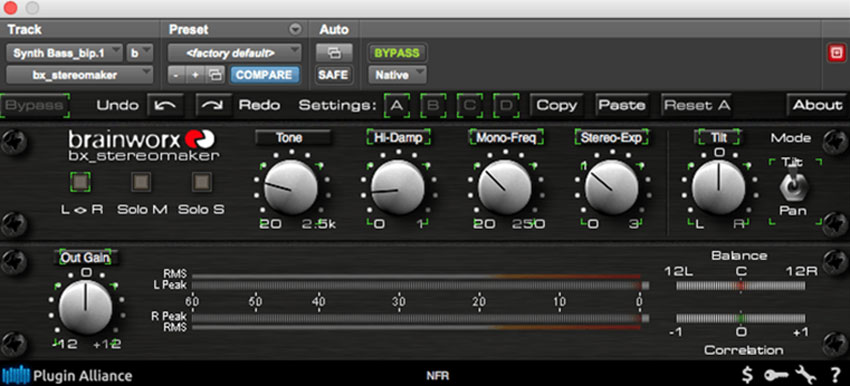
Task: Toggle the plugin Bypass button in toolbar
Action: pyautogui.click(x=35, y=105)
